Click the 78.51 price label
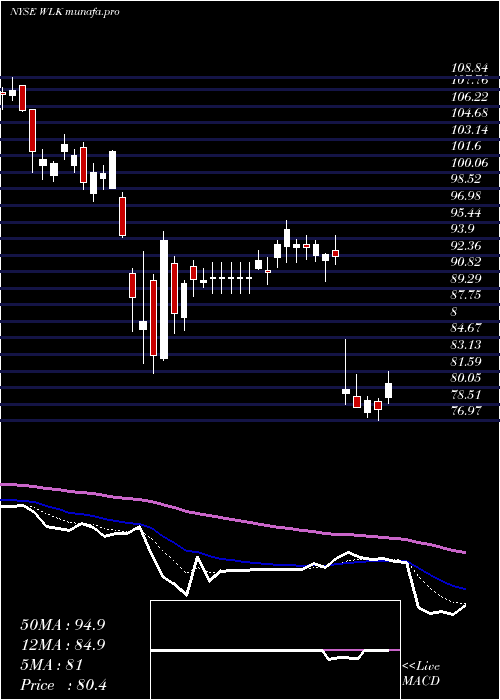 [466, 395]
